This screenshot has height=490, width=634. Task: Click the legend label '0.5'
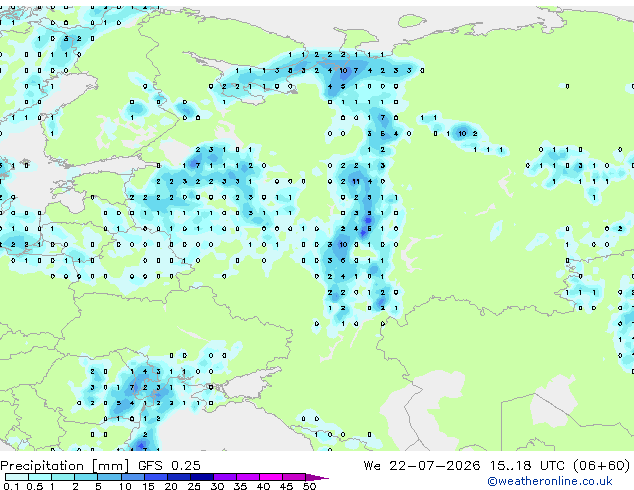34,486
